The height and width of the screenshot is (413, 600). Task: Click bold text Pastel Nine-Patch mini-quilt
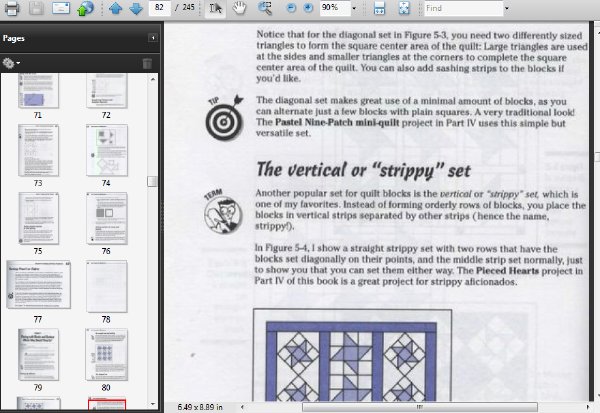[337, 122]
